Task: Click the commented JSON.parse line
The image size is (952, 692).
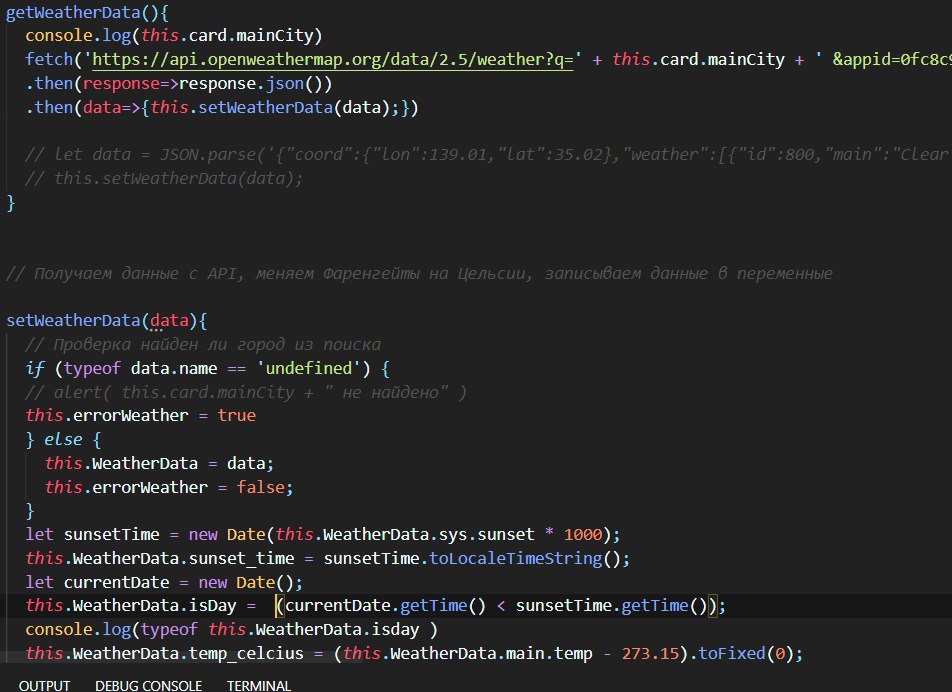Action: pyautogui.click(x=486, y=155)
